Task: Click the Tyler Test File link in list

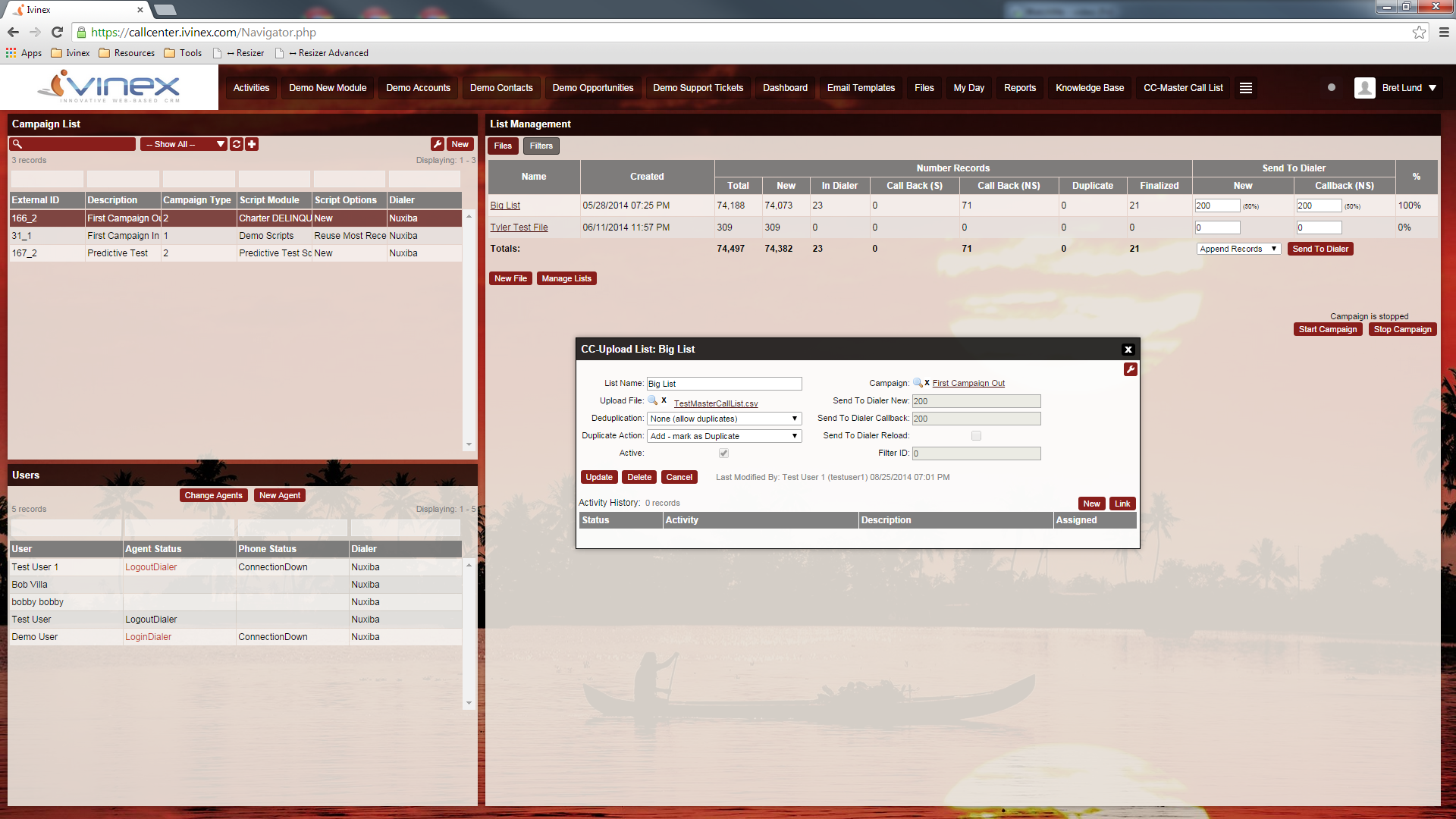Action: tap(518, 227)
